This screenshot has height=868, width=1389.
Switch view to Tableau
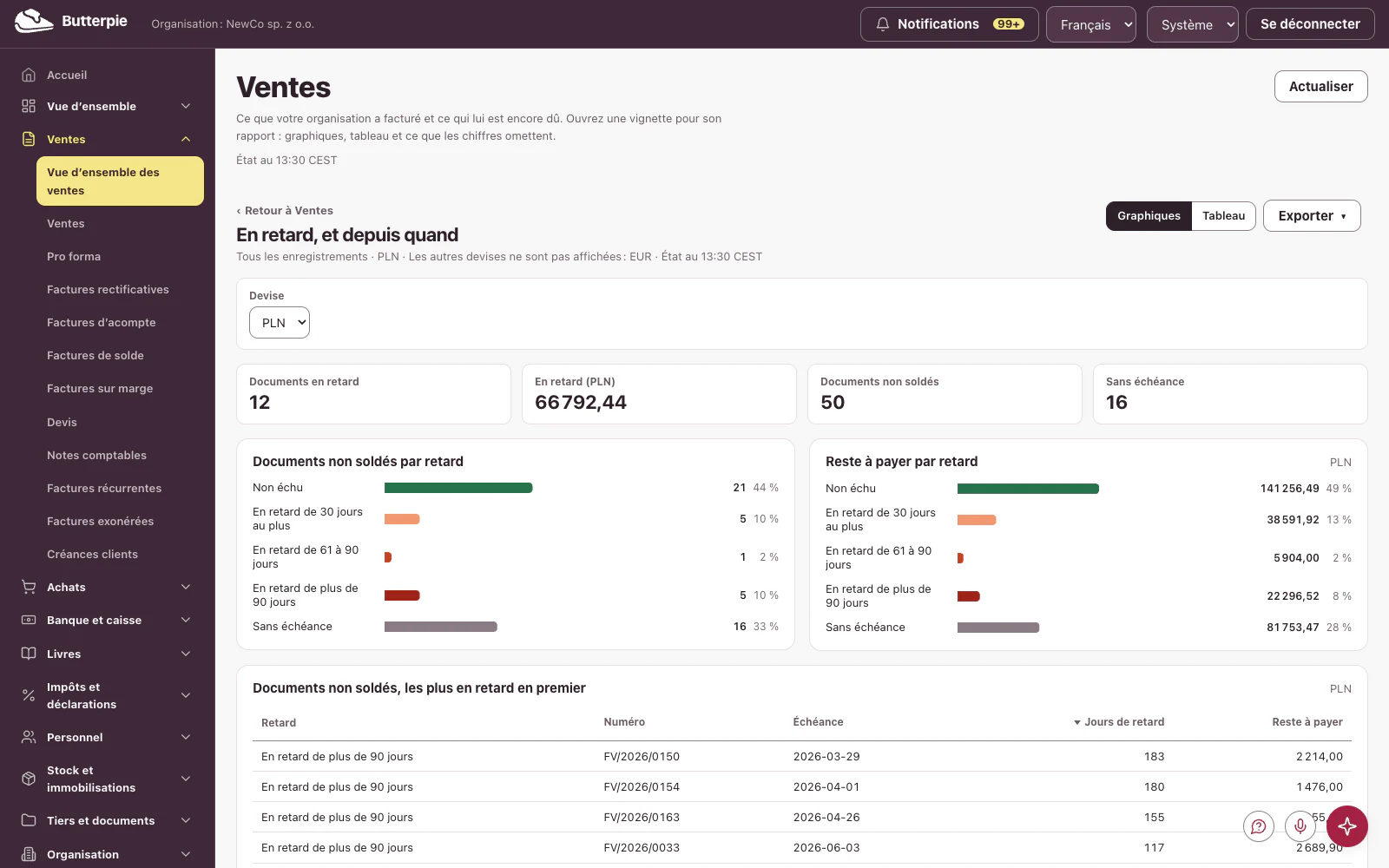tap(1223, 216)
